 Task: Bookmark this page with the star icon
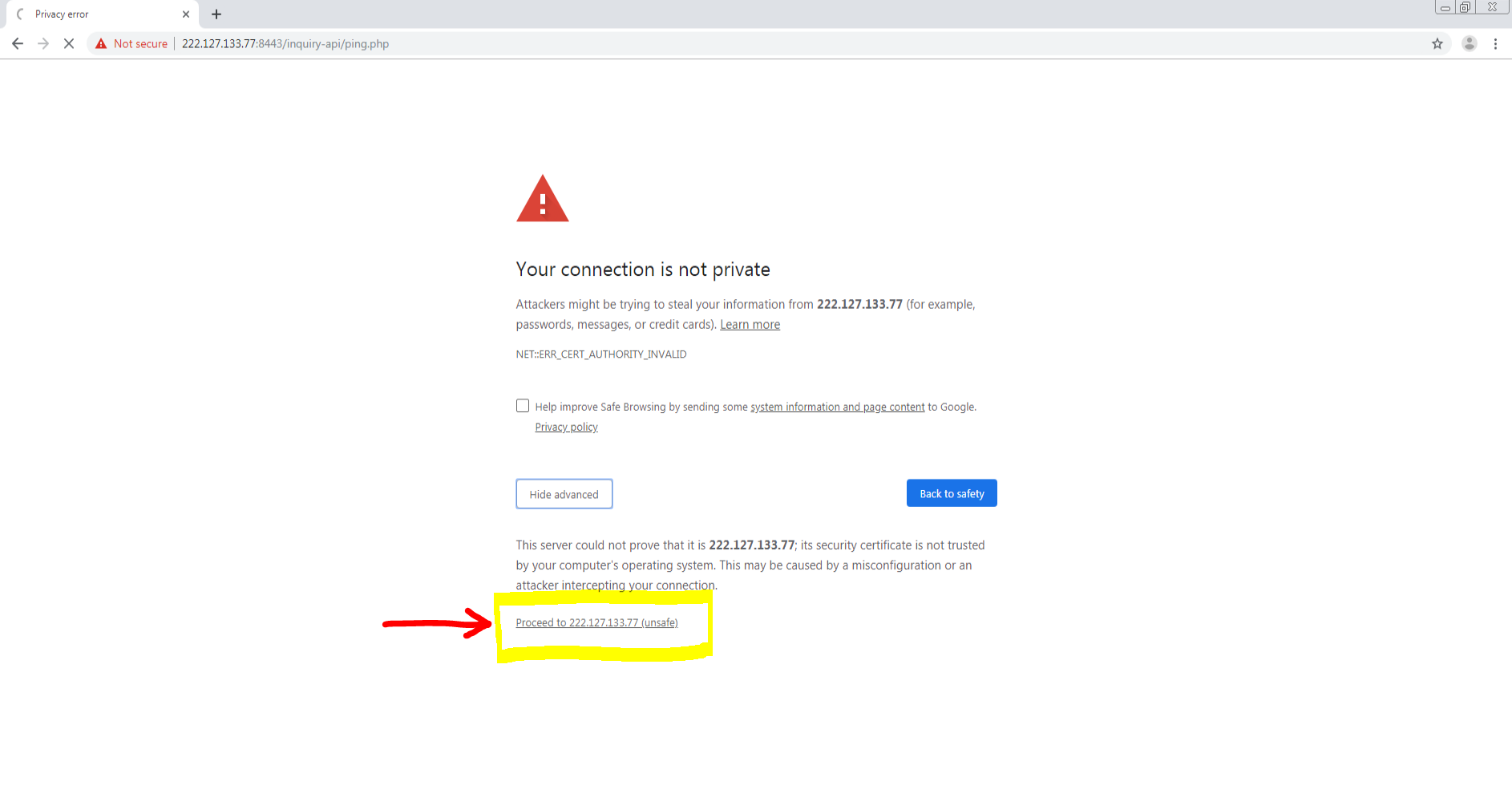(x=1437, y=44)
